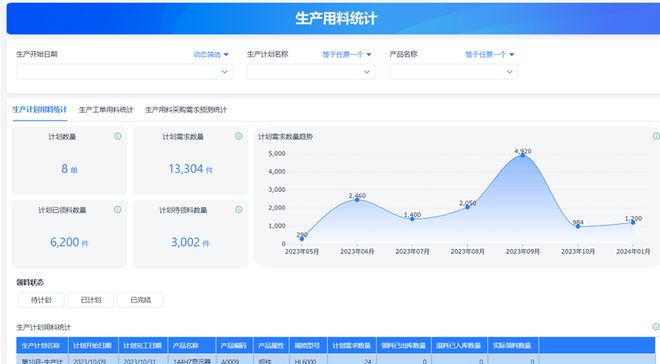Click the 13,304 件 value
Viewport: 660px width, 364px height.
(190, 169)
